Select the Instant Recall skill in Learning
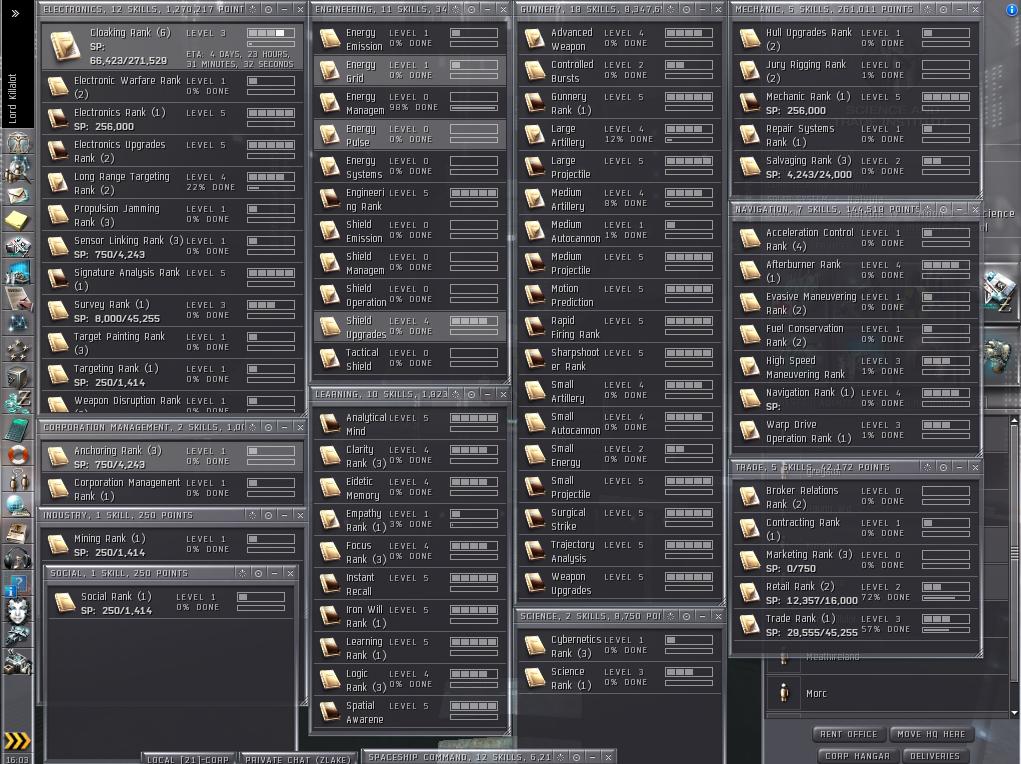 (410, 584)
